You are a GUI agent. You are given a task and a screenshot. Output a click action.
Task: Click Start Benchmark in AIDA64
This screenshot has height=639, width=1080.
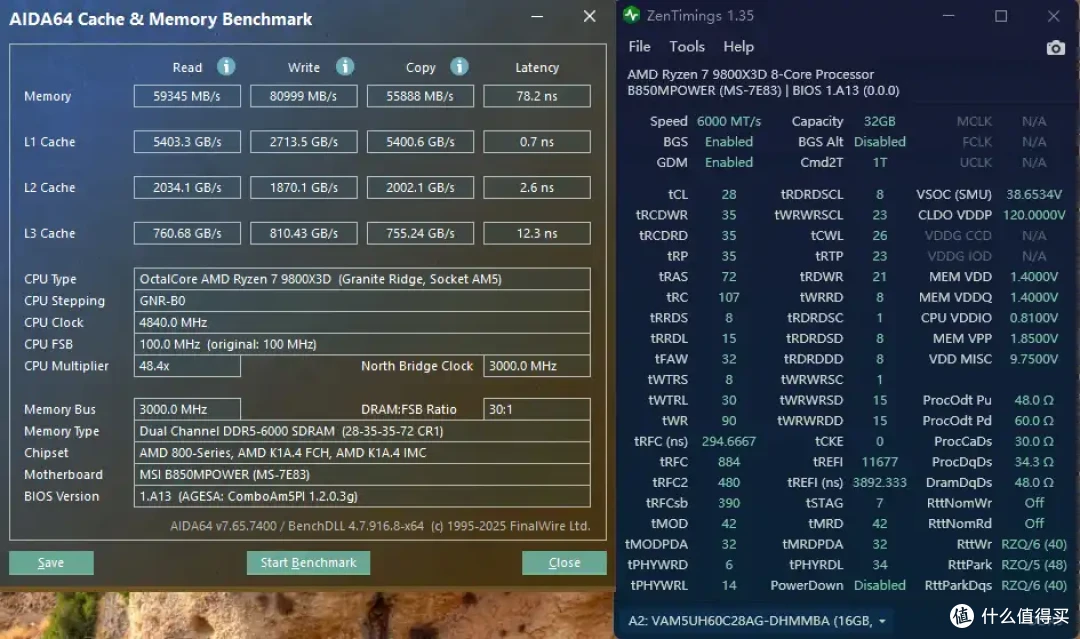308,563
